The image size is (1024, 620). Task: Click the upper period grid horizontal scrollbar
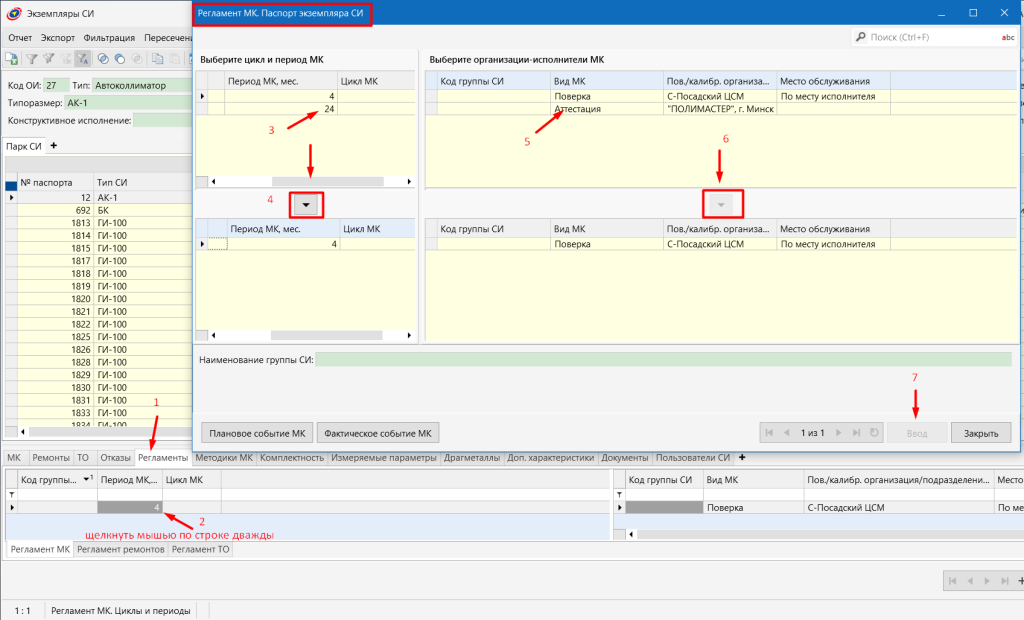[327, 182]
